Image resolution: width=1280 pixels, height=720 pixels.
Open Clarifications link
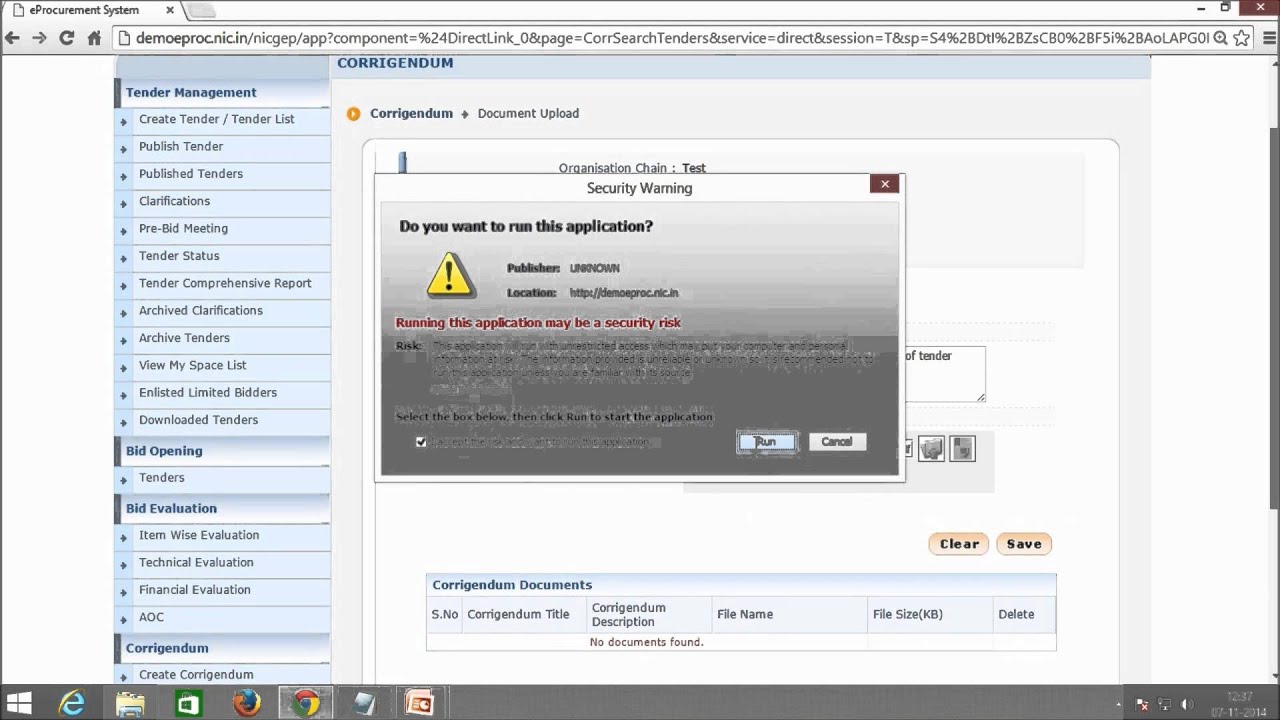(x=174, y=201)
